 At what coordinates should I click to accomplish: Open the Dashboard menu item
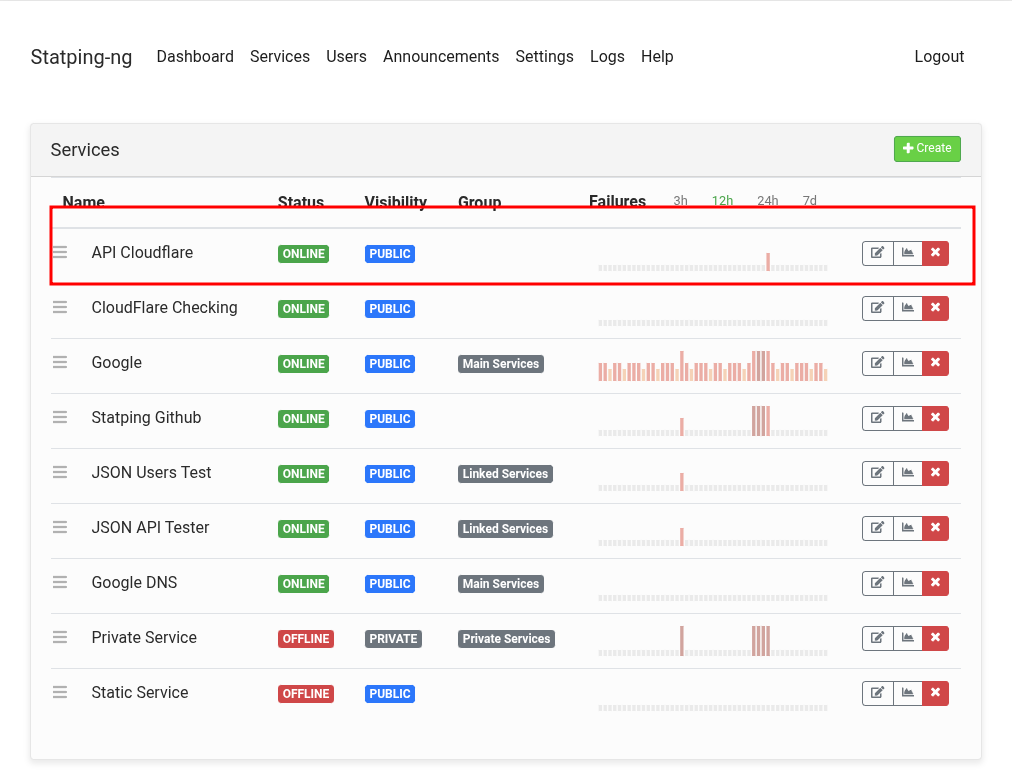click(195, 57)
